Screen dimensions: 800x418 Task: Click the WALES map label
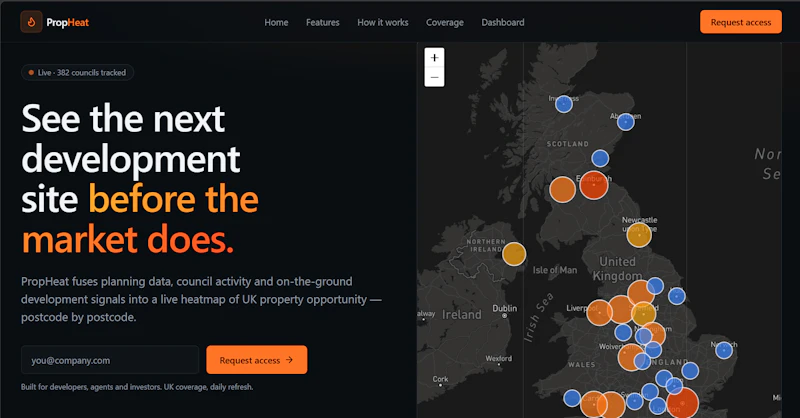click(582, 364)
